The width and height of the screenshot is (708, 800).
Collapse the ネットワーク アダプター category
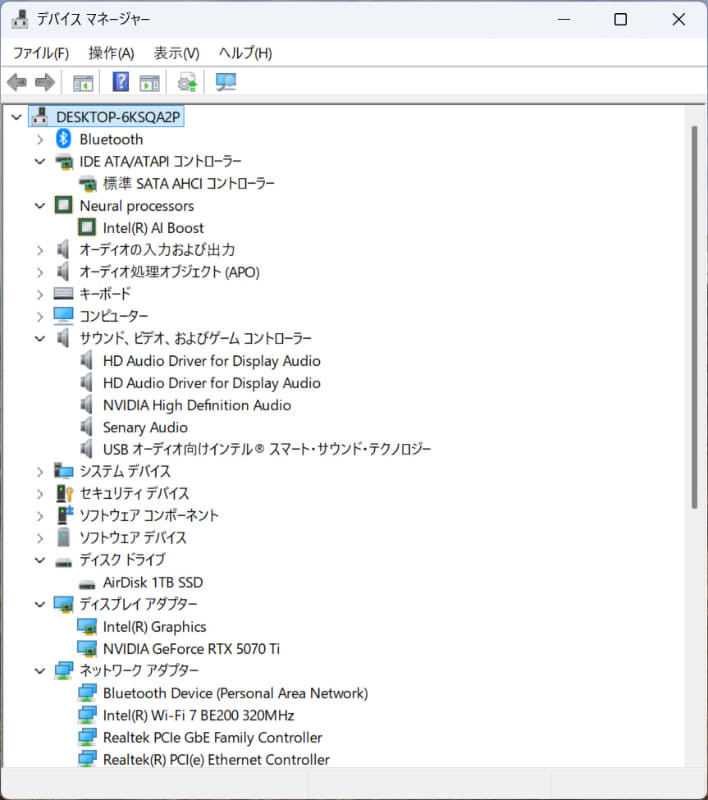tap(40, 671)
